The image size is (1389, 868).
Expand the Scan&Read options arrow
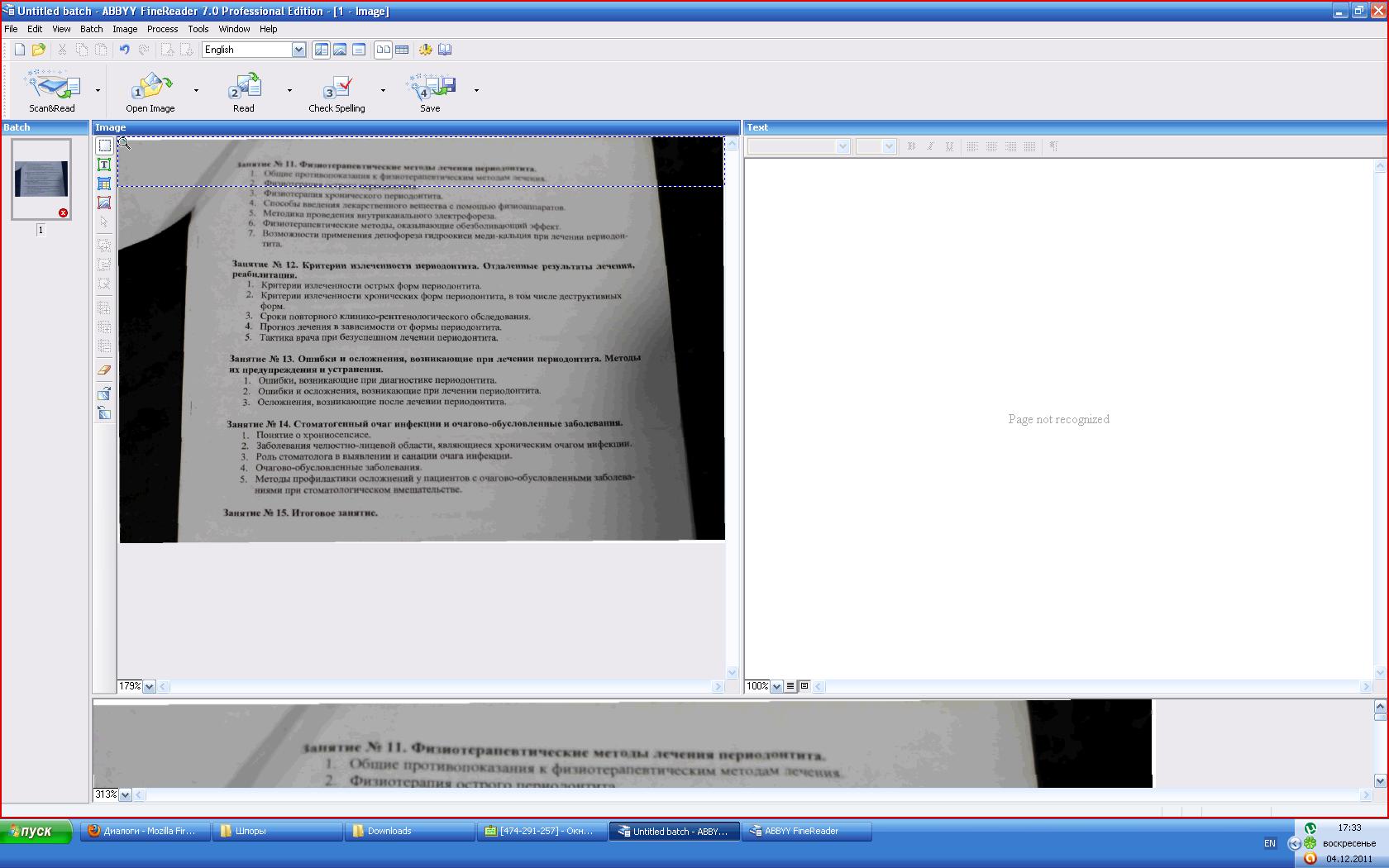click(x=98, y=90)
